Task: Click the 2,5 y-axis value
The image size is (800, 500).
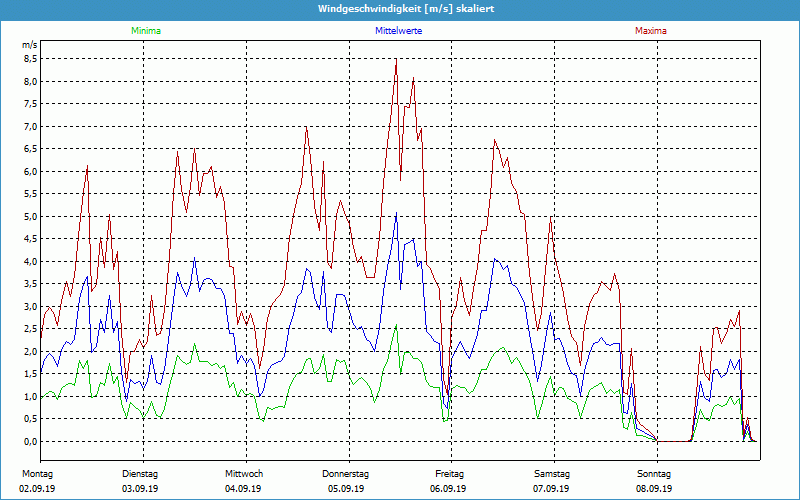Action: click(x=31, y=329)
